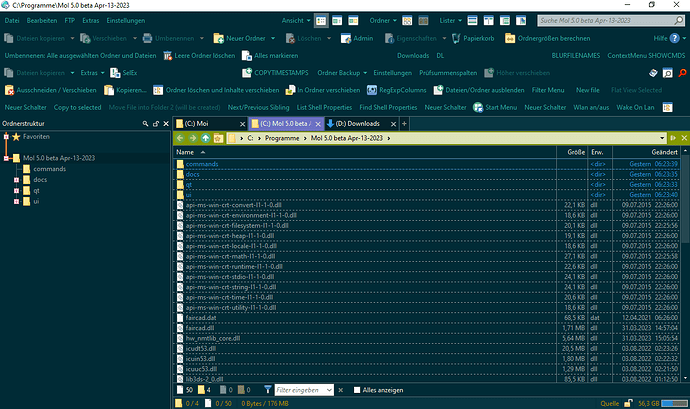
Task: Click the Neuer Ordner folder icon
Action: [x=216, y=37]
